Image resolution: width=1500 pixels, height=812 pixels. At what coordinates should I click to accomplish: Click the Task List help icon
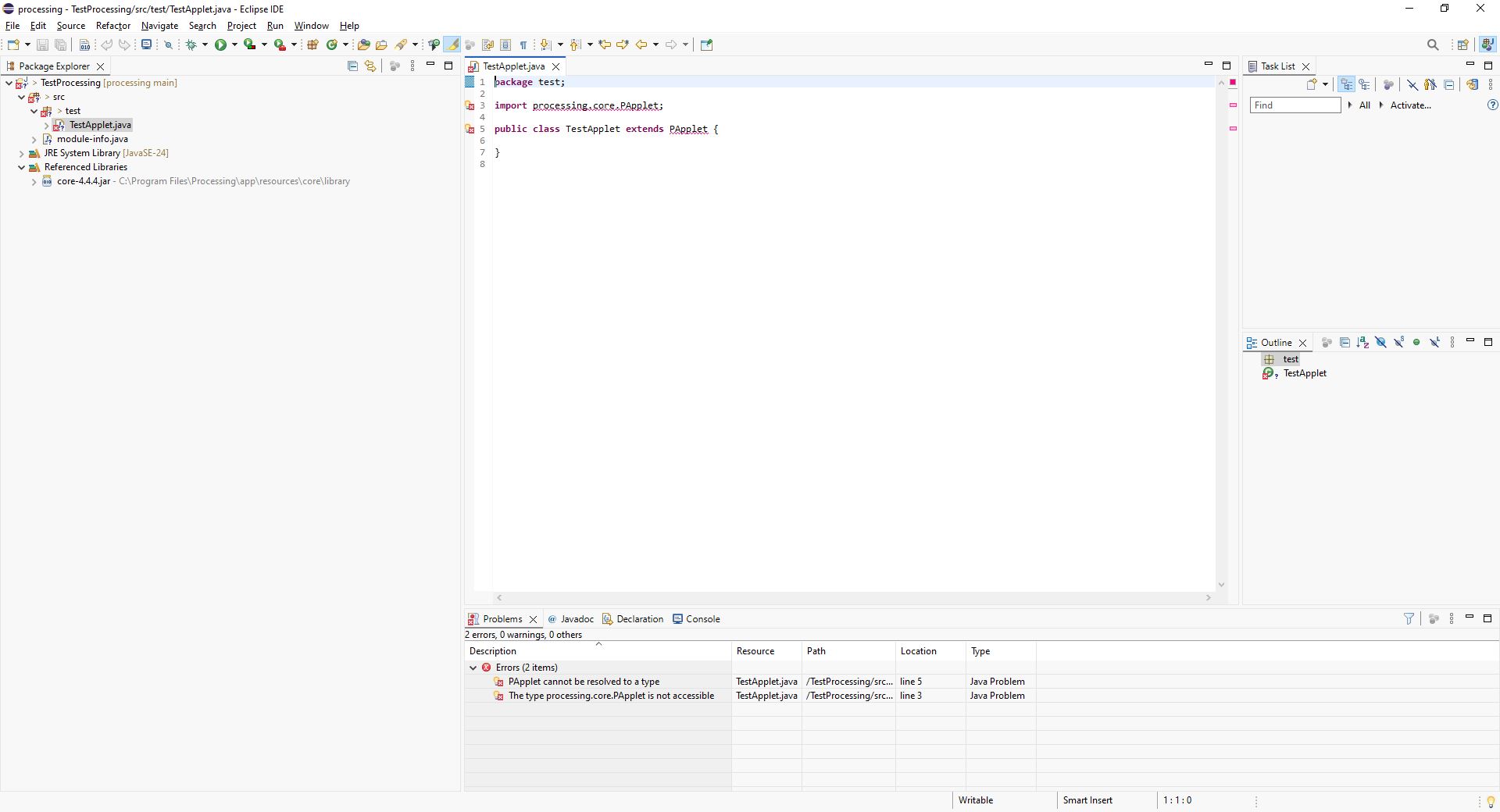pos(1492,105)
